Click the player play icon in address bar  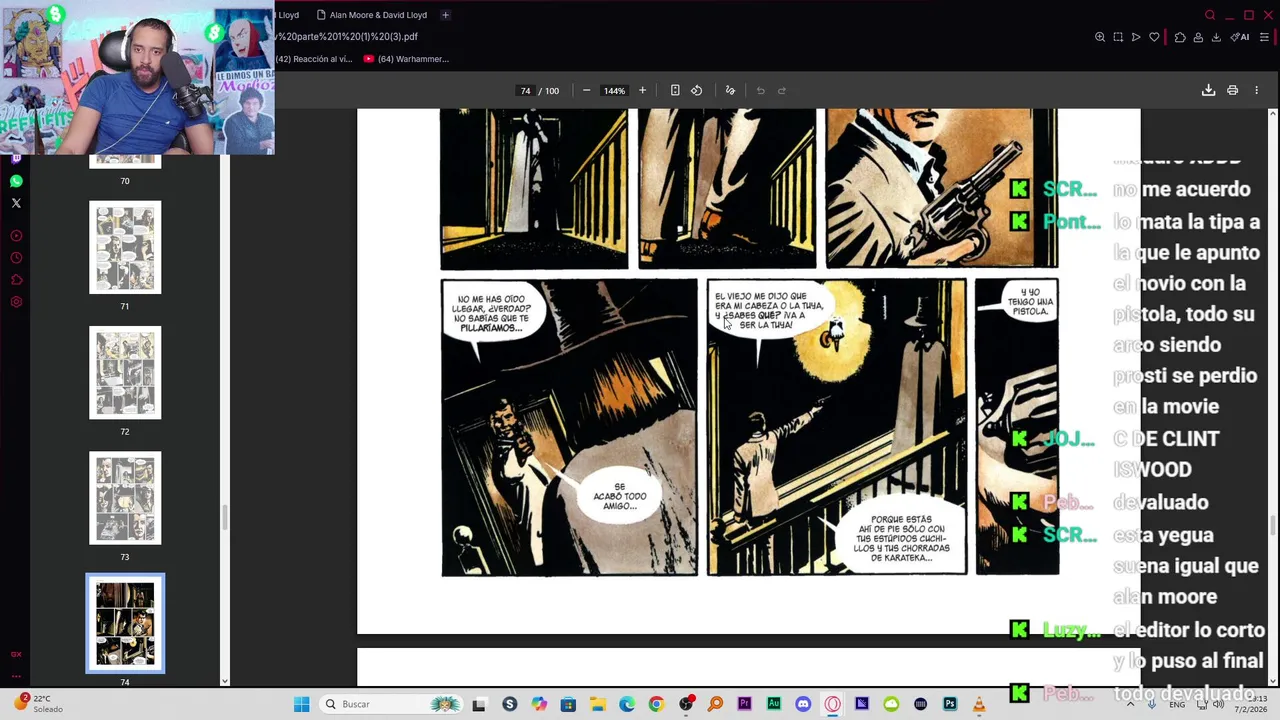pos(1136,37)
